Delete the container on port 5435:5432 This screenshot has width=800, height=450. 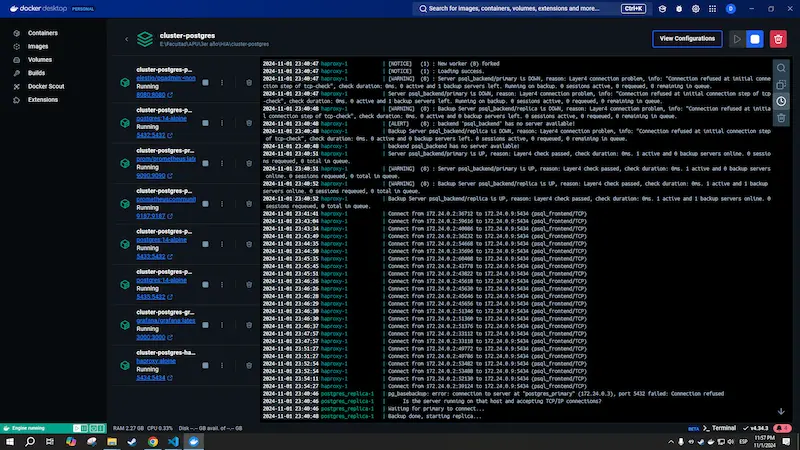coord(249,285)
